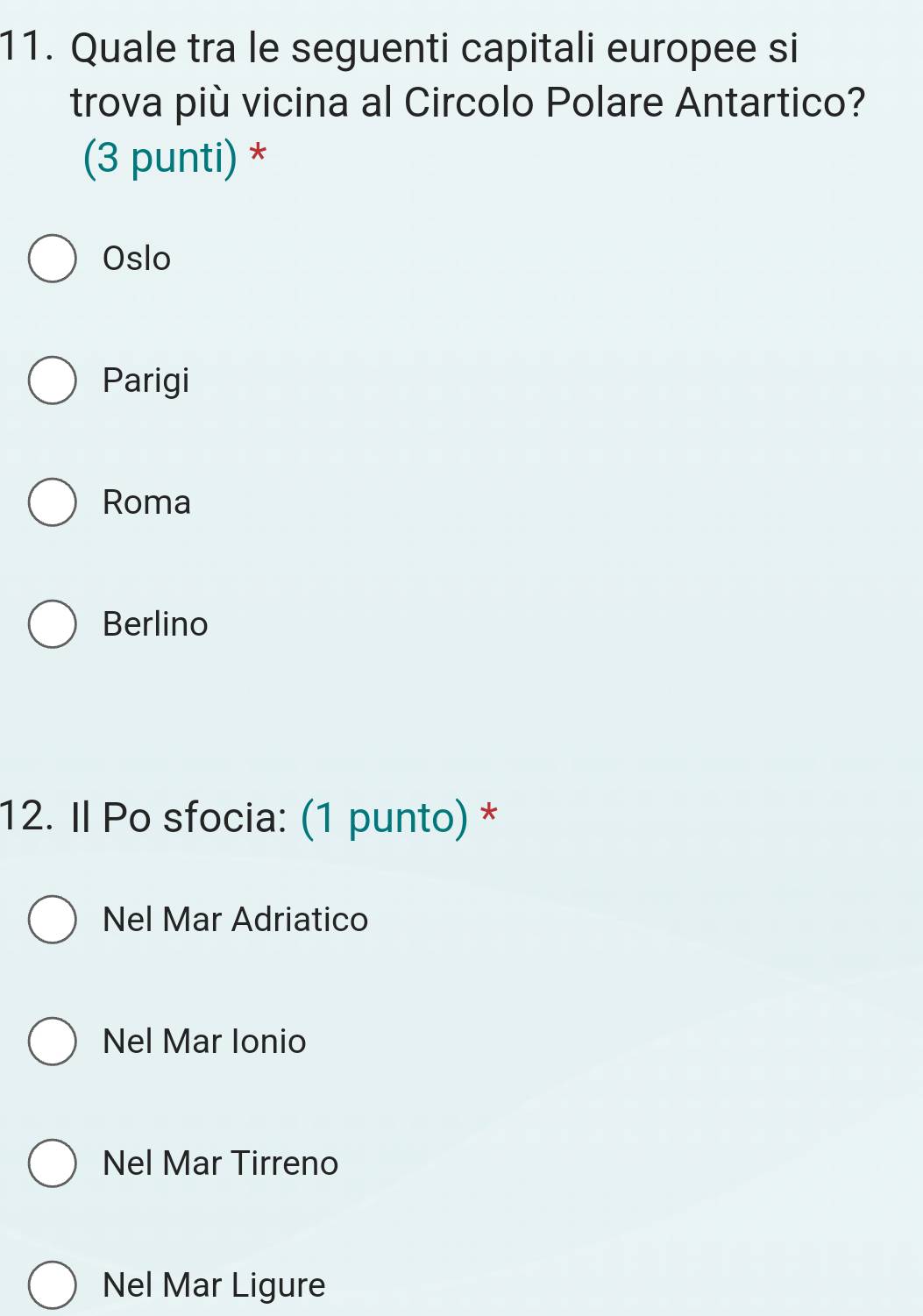Viewport: 923px width, 1316px height.
Task: Click the '(3 punti)' points label
Action: point(160,158)
